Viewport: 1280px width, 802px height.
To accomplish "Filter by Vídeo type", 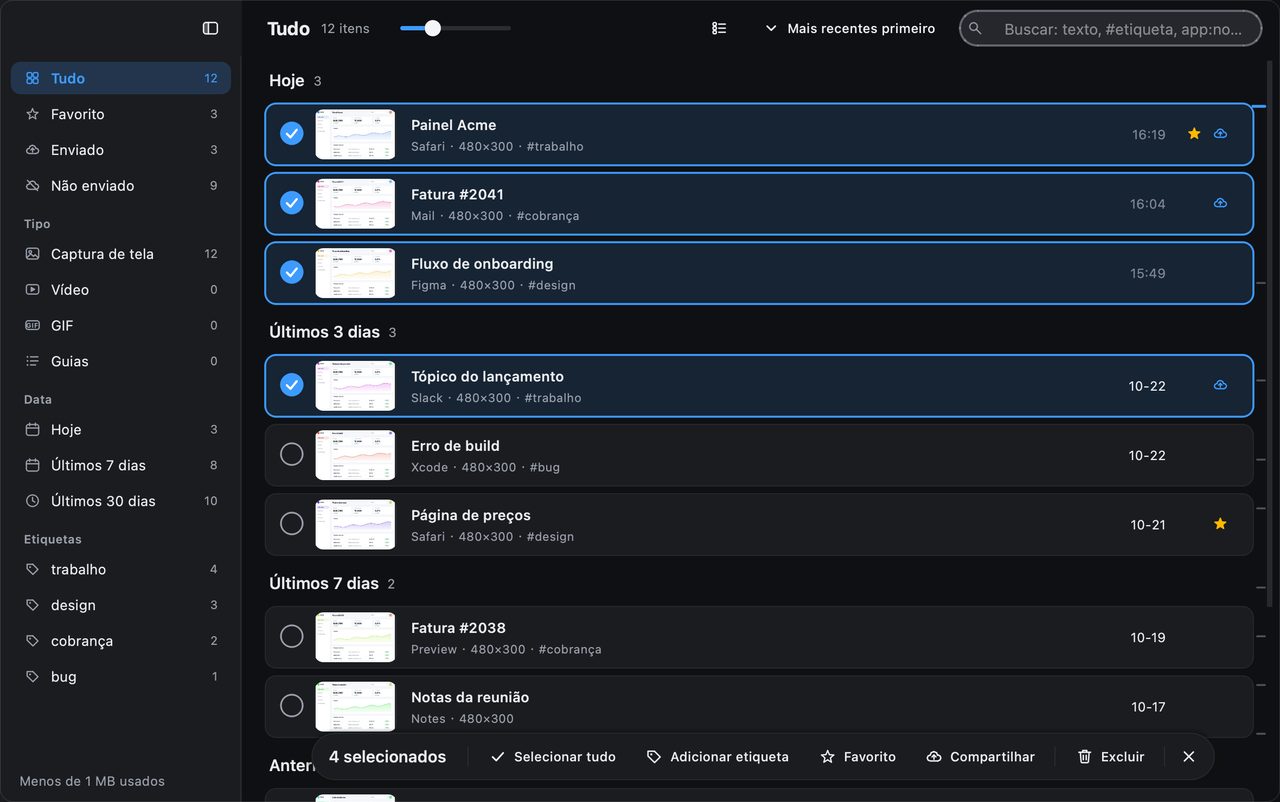I will (121, 290).
